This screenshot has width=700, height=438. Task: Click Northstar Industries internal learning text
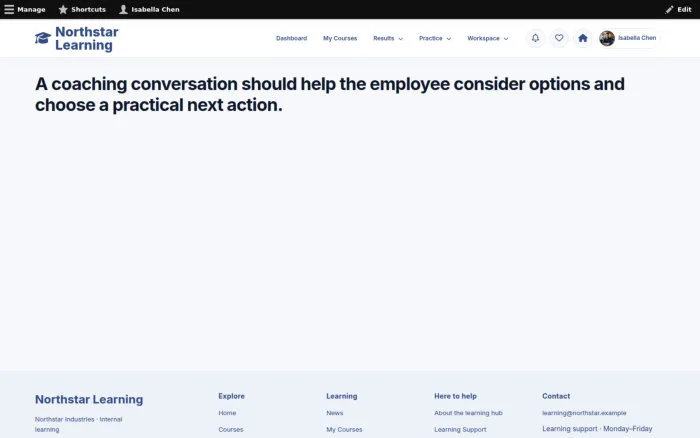[79, 424]
